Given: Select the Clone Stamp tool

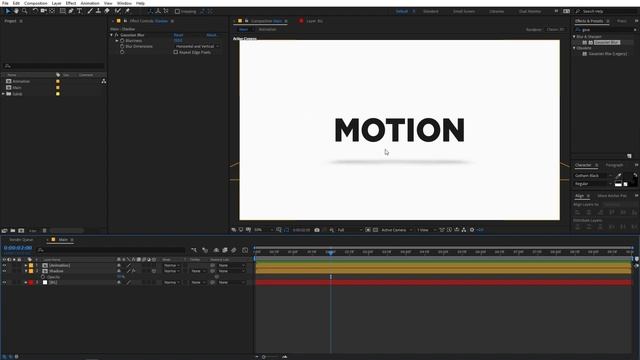Looking at the screenshot, I should [x=98, y=11].
